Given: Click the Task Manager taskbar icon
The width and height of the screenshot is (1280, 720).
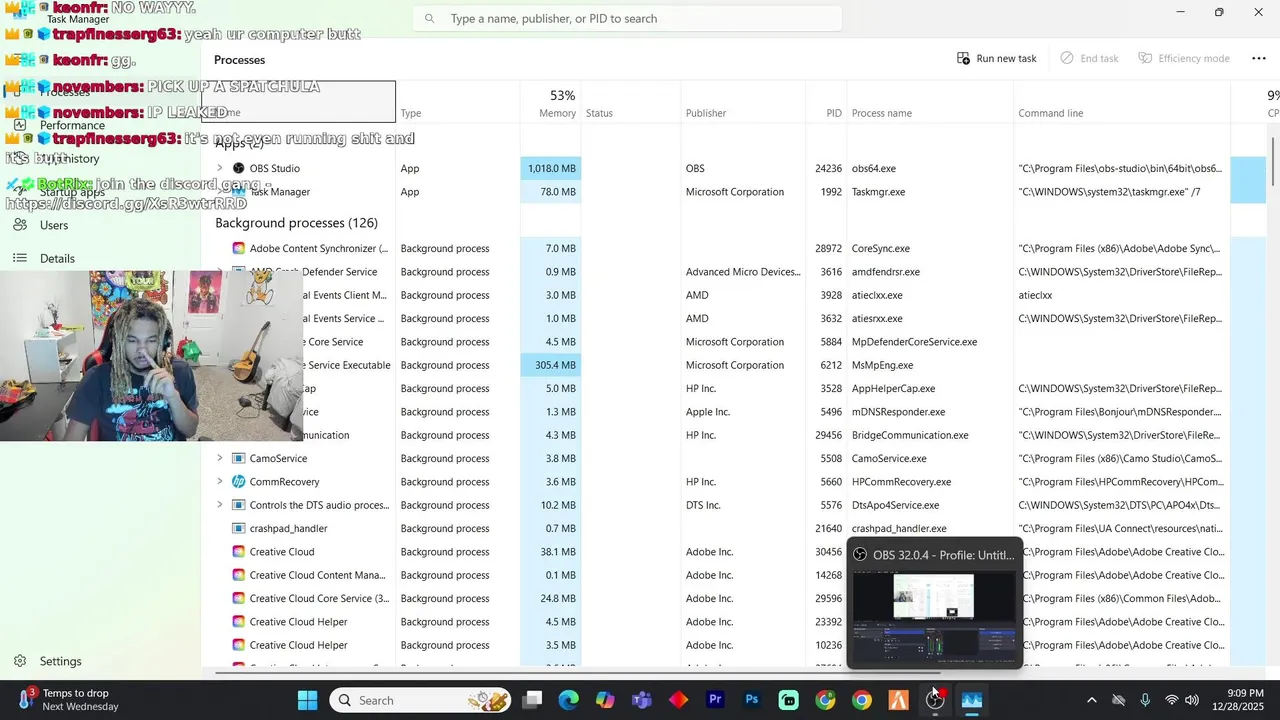Looking at the screenshot, I should click(x=972, y=700).
